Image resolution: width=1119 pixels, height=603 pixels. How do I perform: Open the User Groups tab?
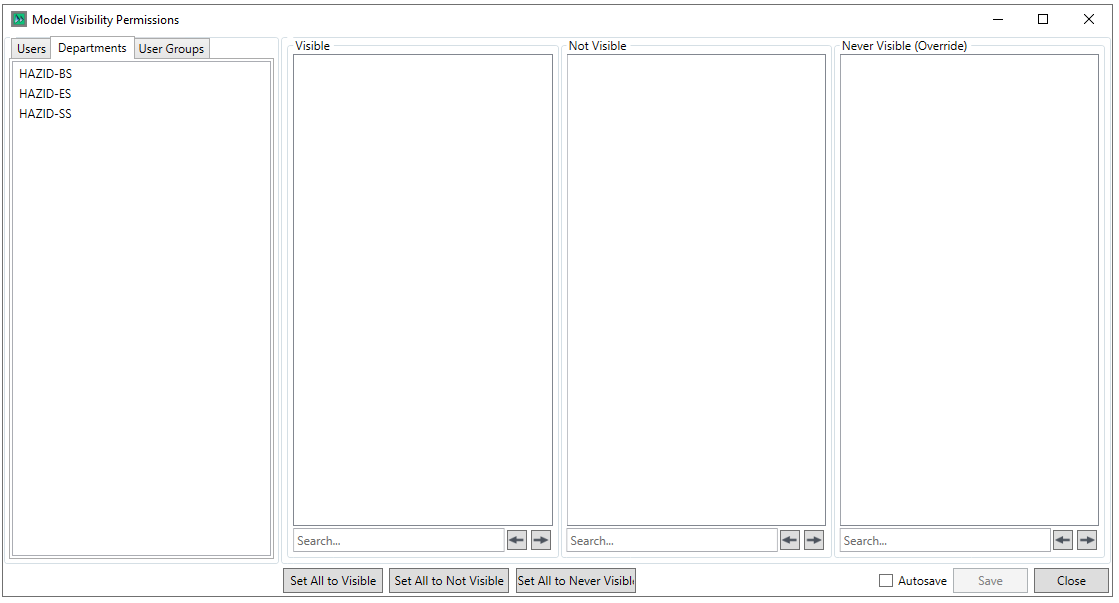[171, 49]
